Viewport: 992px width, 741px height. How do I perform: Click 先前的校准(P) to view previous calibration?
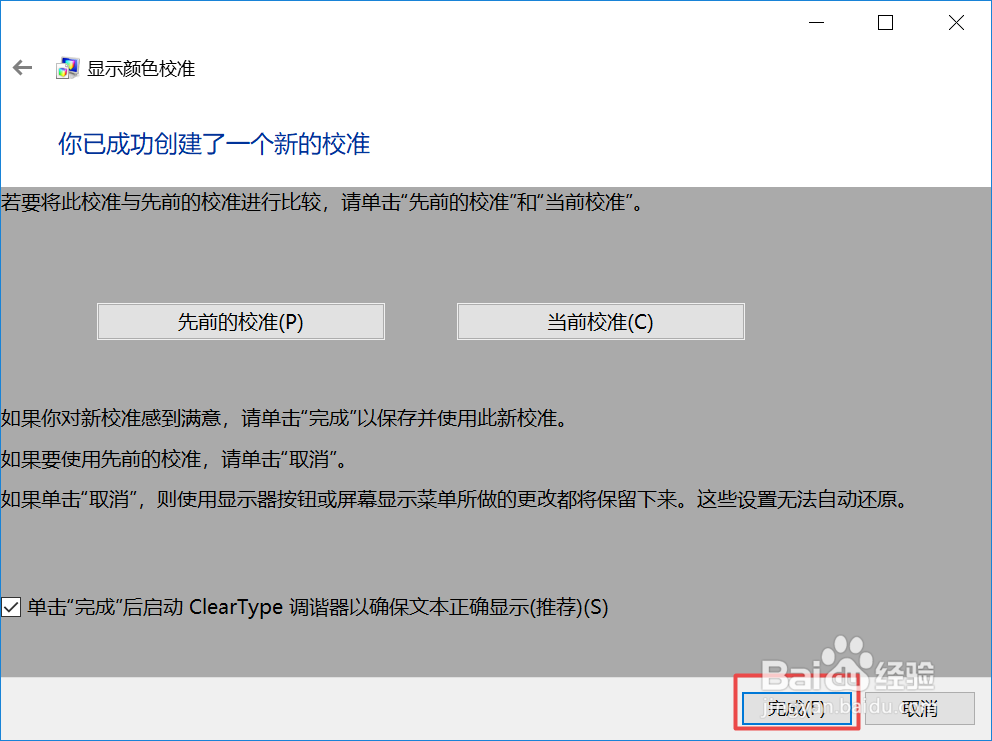click(240, 321)
